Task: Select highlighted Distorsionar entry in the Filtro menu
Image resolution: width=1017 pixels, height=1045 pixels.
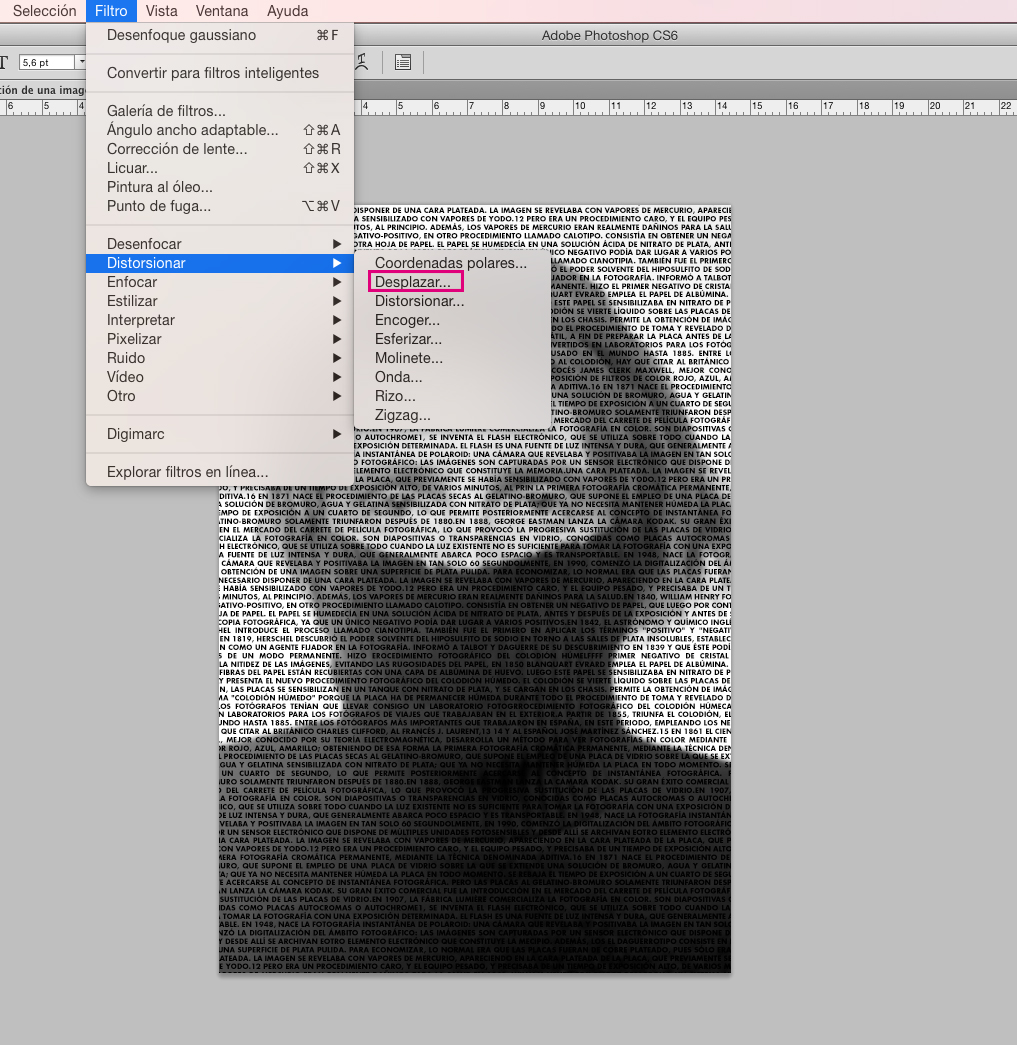Action: point(220,263)
